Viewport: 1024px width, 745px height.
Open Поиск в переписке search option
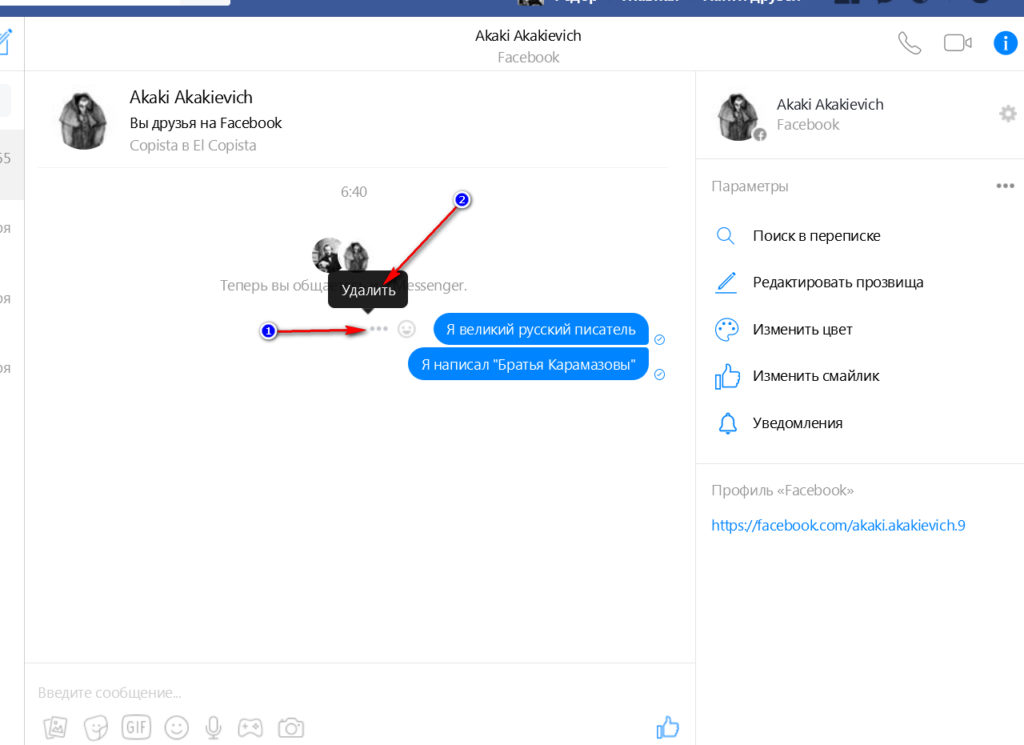816,236
